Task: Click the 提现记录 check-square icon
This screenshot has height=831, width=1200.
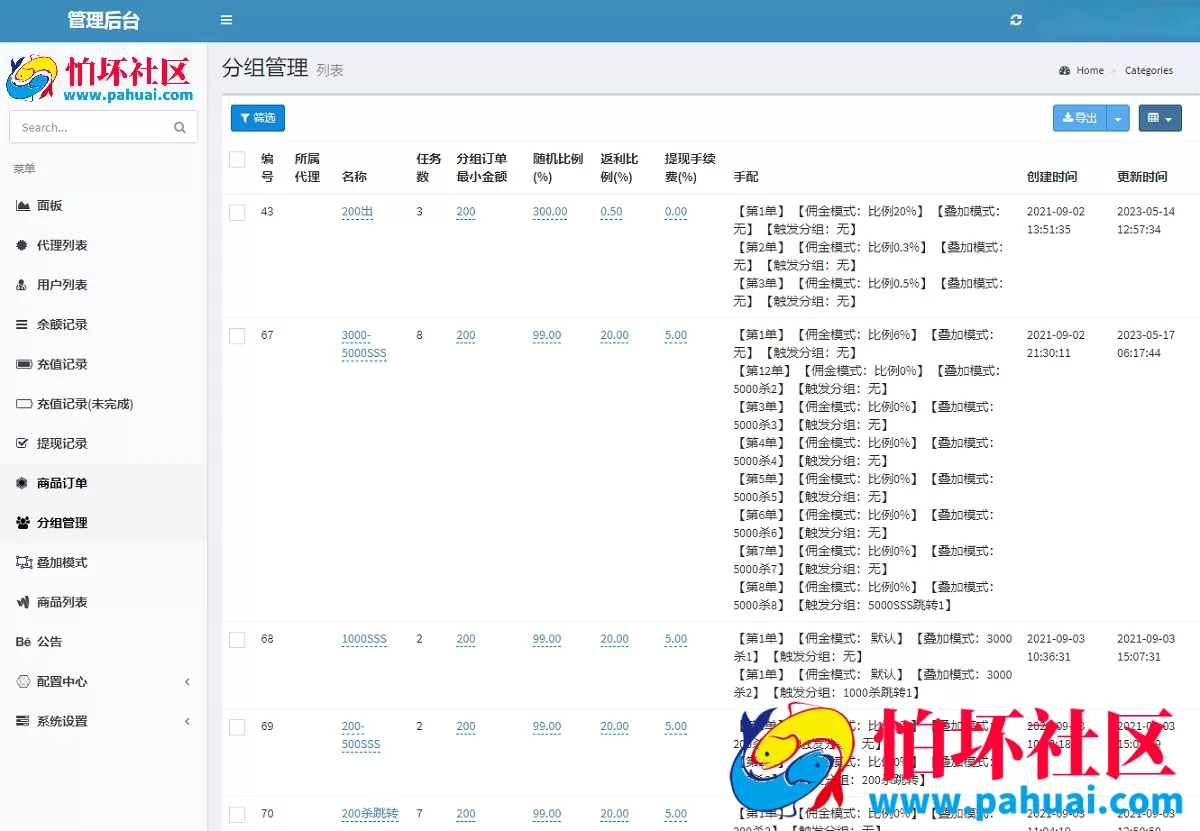Action: click(x=22, y=443)
